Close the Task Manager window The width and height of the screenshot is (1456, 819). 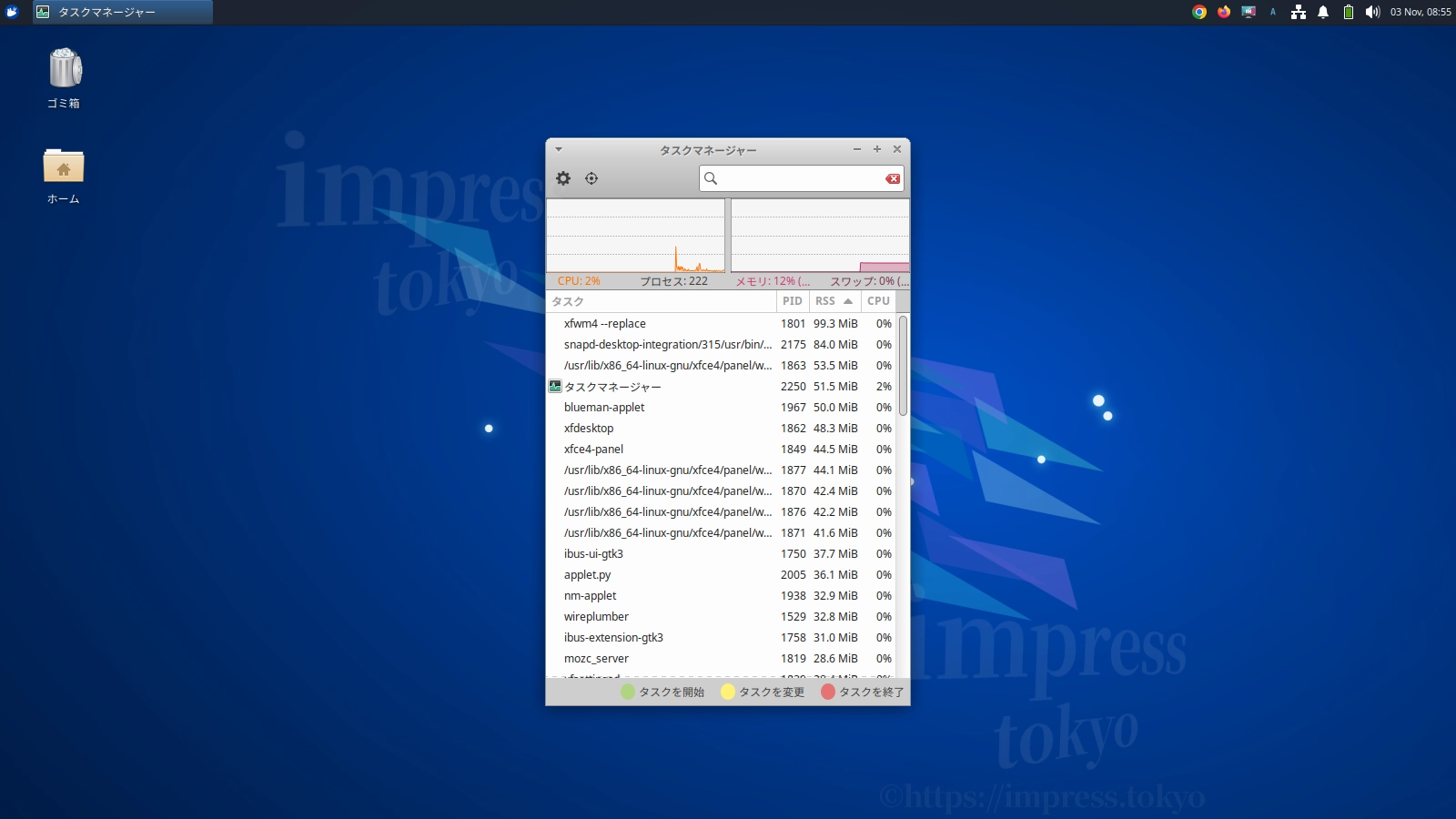pyautogui.click(x=897, y=149)
